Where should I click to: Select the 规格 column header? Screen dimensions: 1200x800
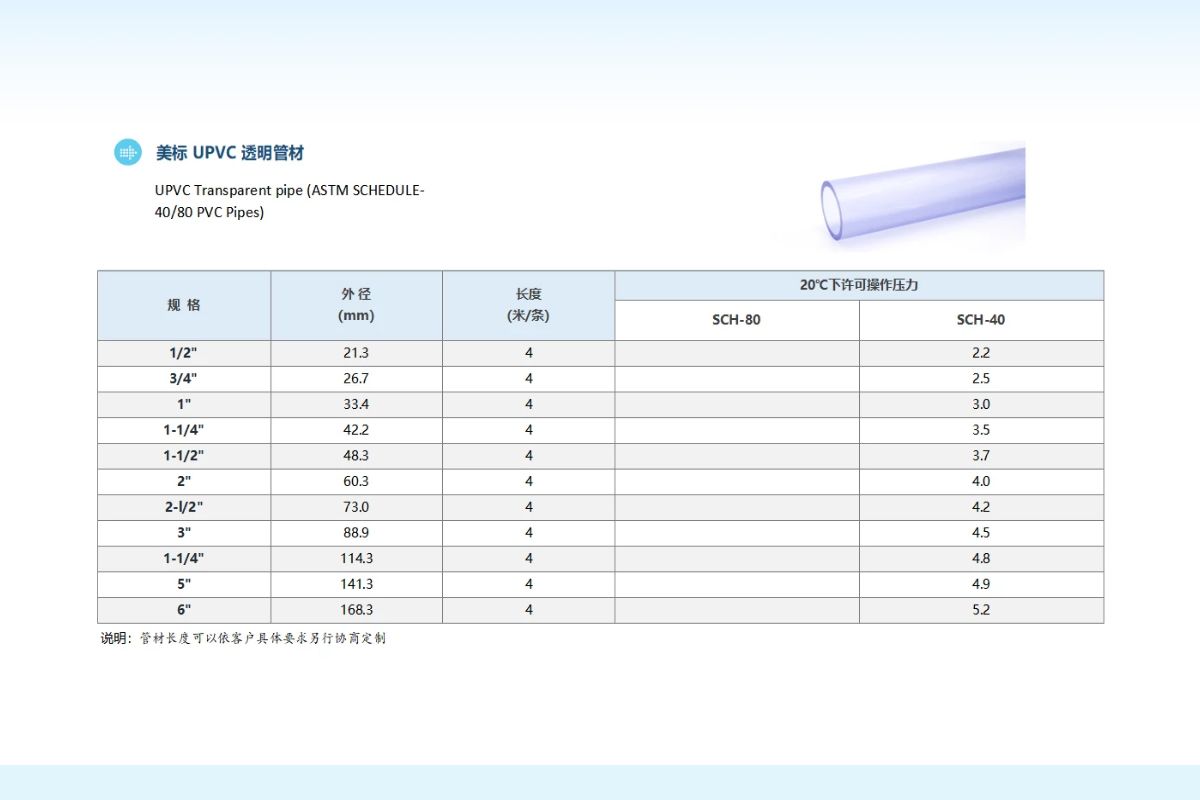[x=184, y=305]
